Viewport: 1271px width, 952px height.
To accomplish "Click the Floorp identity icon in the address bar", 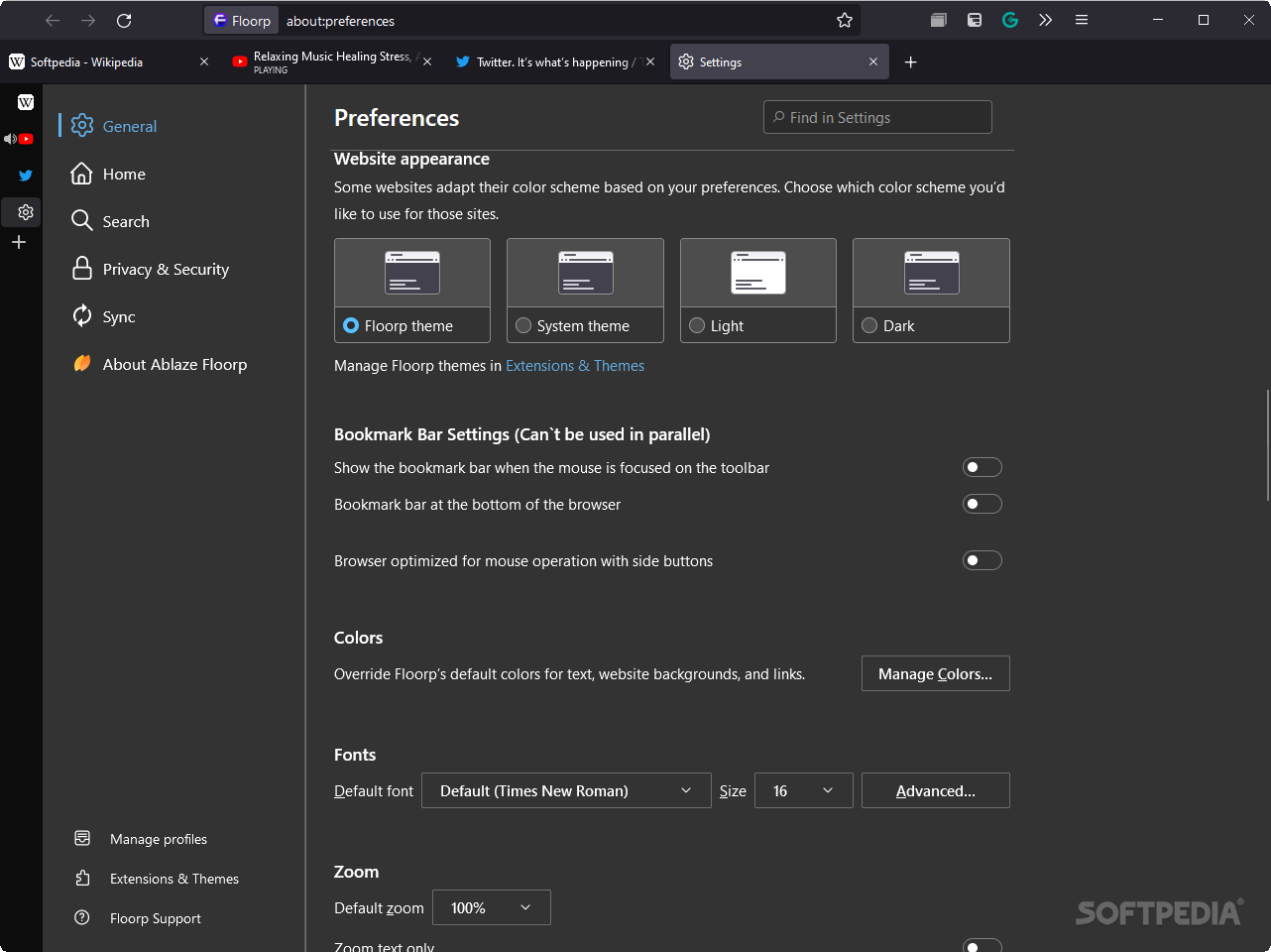I will pyautogui.click(x=242, y=20).
